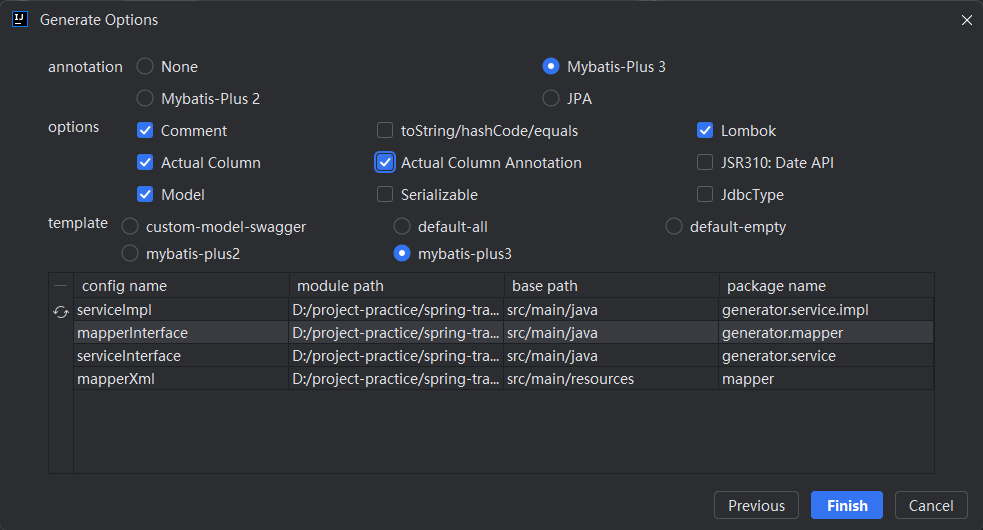Toggle the JSR310: Date API checkbox

[x=705, y=163]
